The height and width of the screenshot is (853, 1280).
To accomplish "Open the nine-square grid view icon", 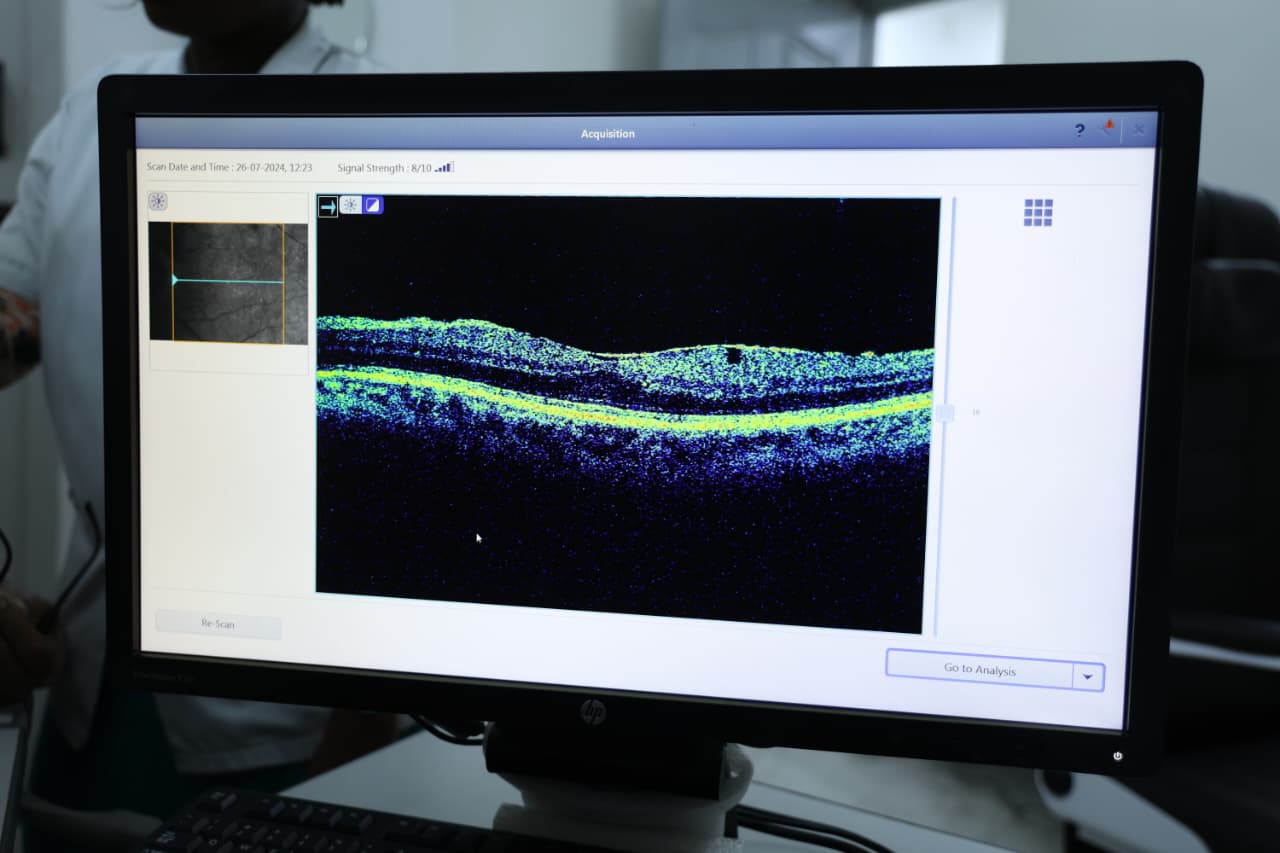I will pos(1038,212).
